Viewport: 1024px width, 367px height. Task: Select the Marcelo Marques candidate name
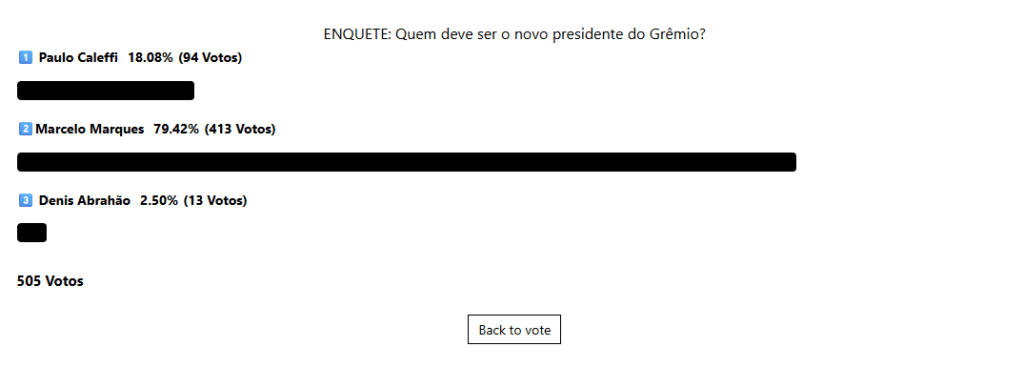click(x=89, y=129)
